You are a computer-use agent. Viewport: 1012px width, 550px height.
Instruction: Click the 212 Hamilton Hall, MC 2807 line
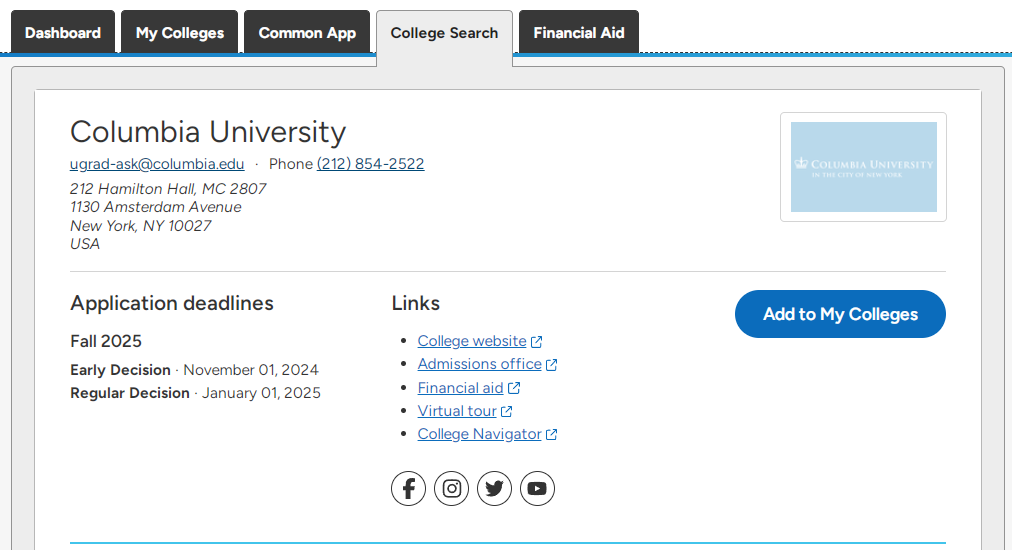coord(168,189)
